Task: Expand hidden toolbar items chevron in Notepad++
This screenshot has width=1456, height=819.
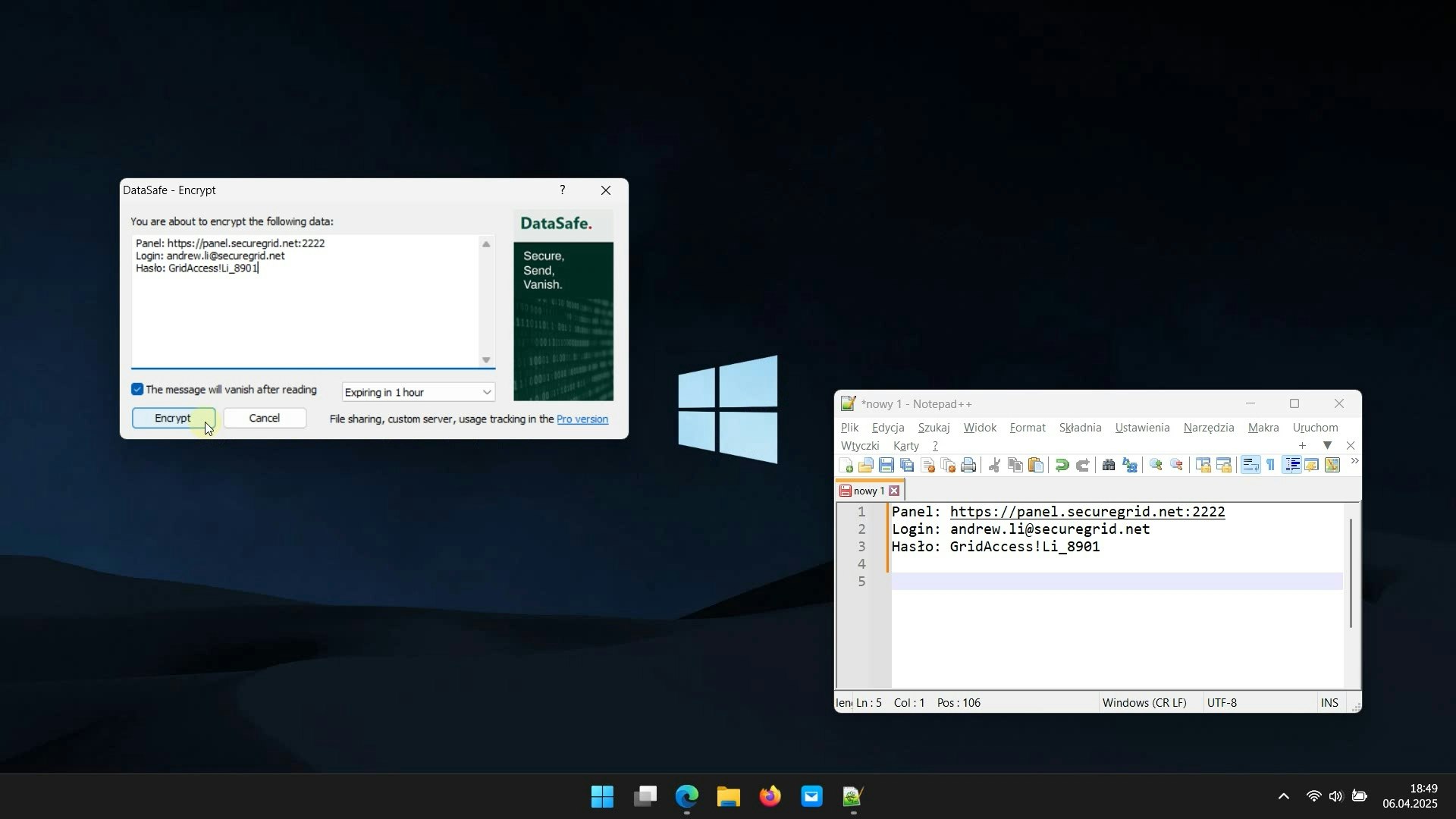Action: click(x=1354, y=461)
